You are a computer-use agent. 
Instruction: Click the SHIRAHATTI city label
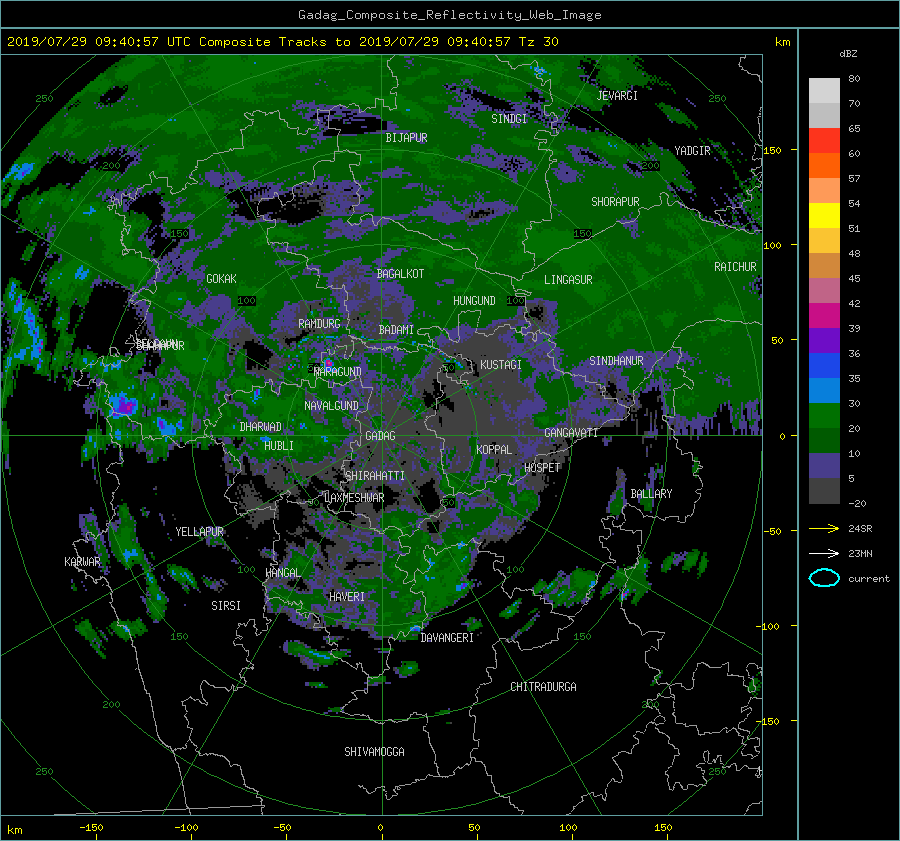[375, 476]
